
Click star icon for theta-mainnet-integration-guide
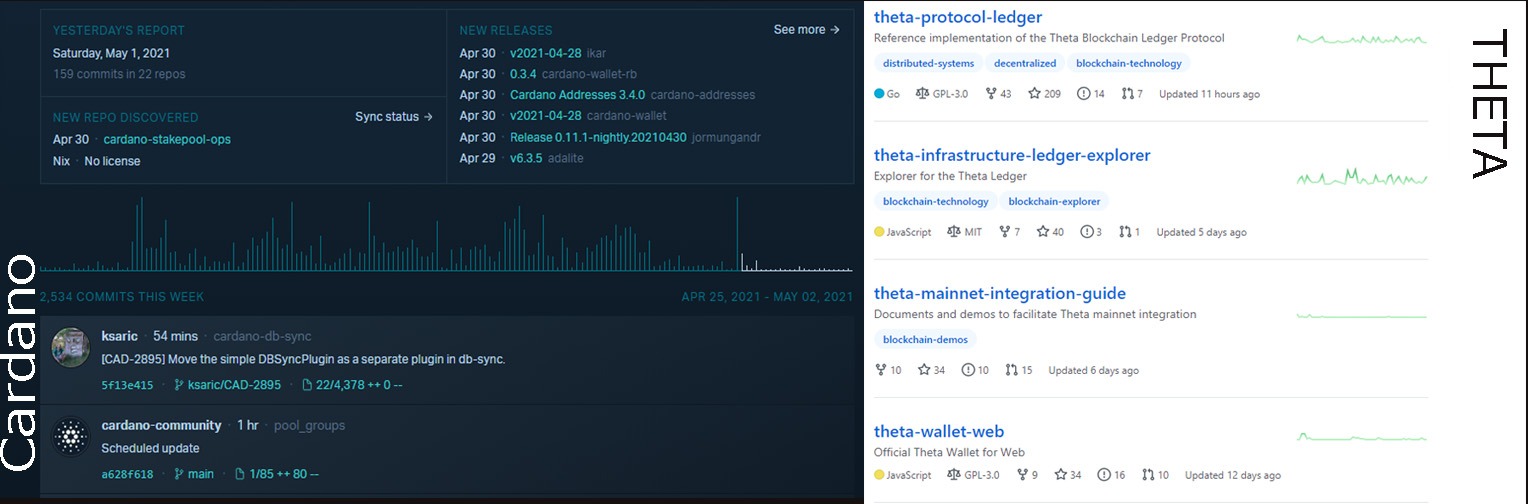924,370
